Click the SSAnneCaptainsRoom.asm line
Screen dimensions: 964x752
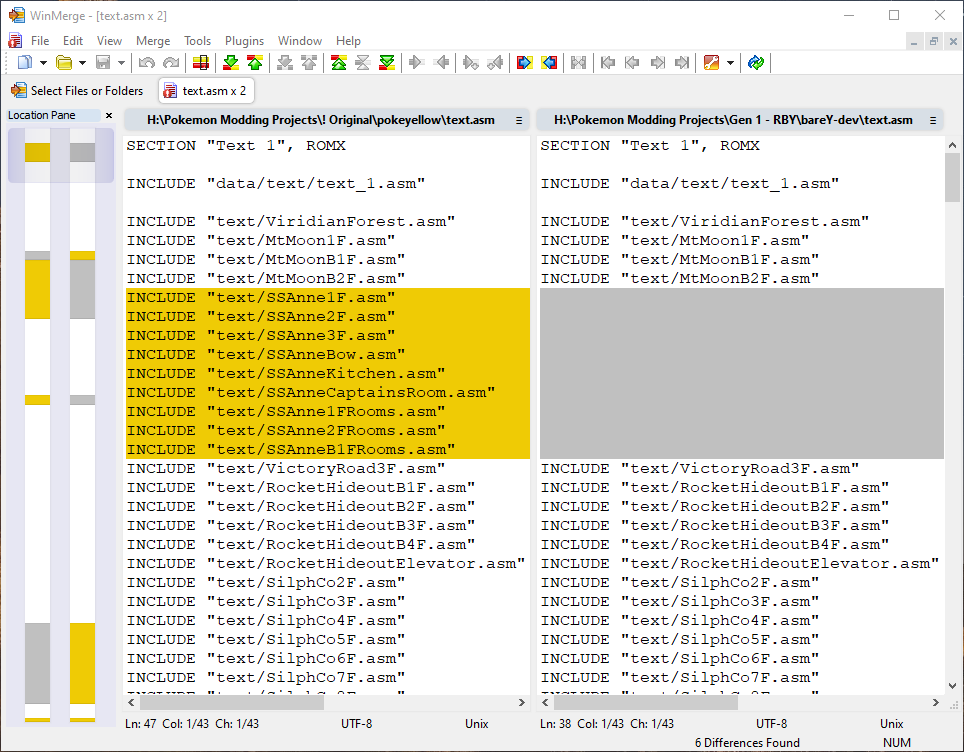[328, 392]
